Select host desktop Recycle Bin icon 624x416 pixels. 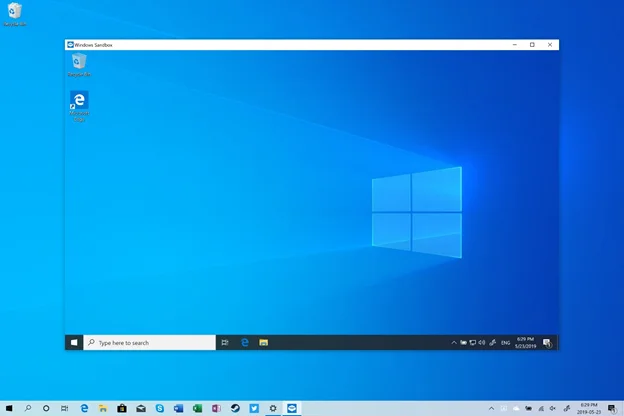pos(15,14)
